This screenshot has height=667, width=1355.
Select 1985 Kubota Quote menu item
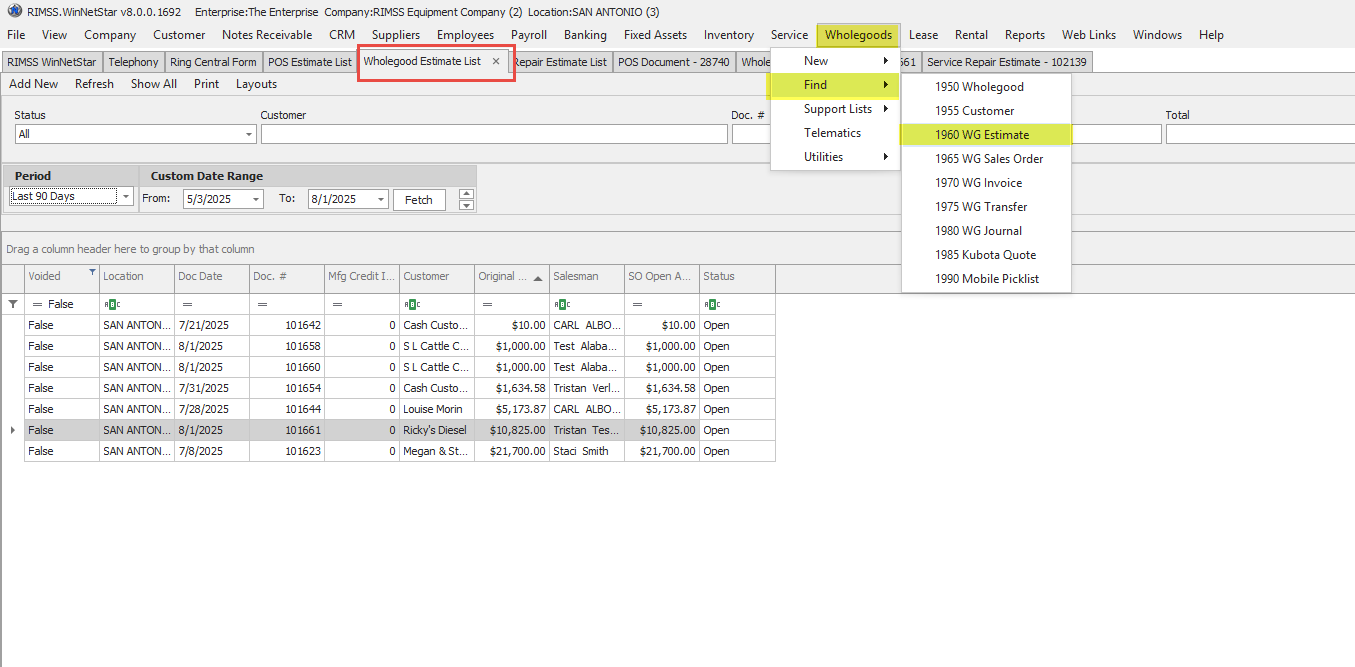986,255
